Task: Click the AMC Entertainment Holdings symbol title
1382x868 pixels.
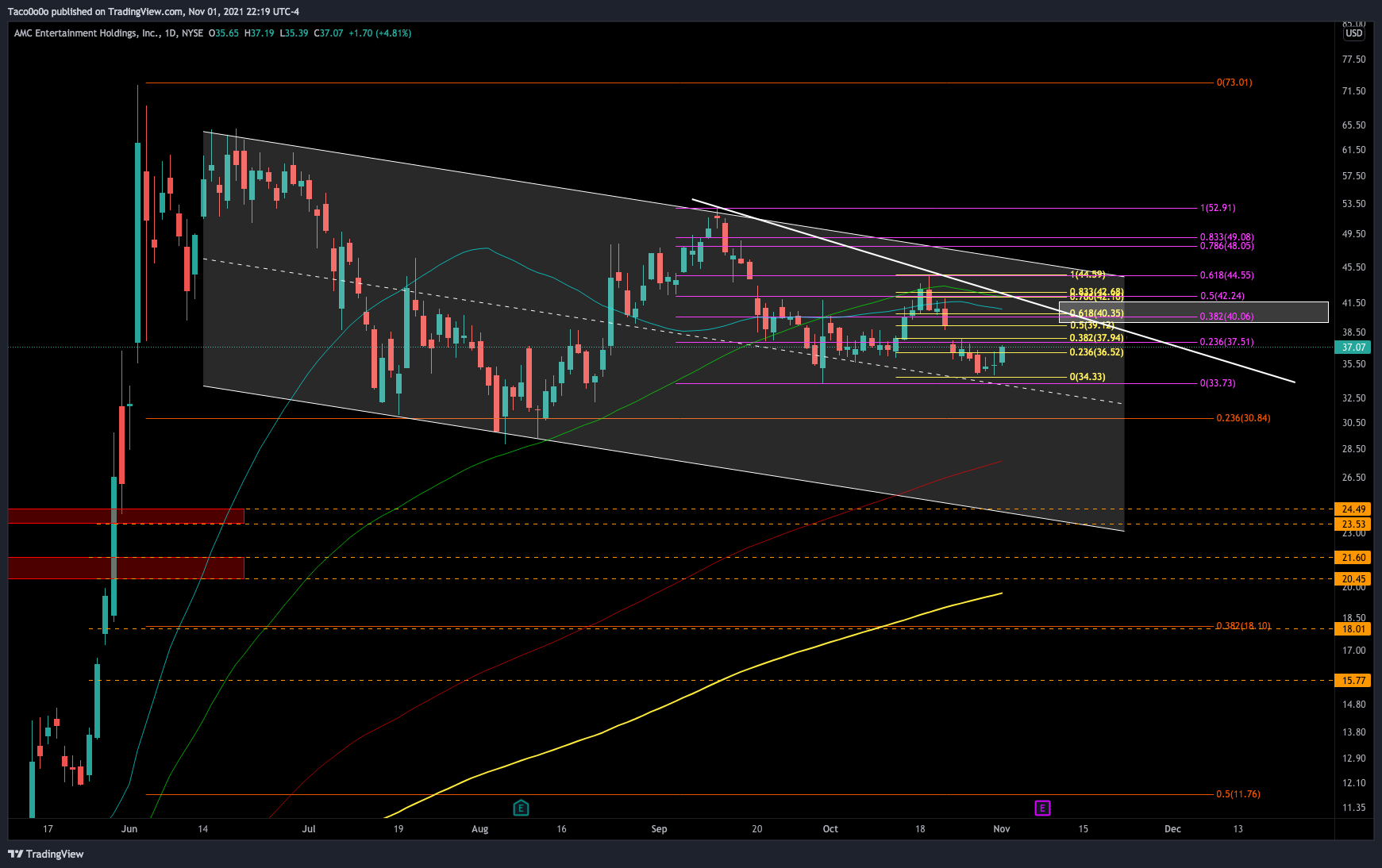Action: tap(86, 33)
